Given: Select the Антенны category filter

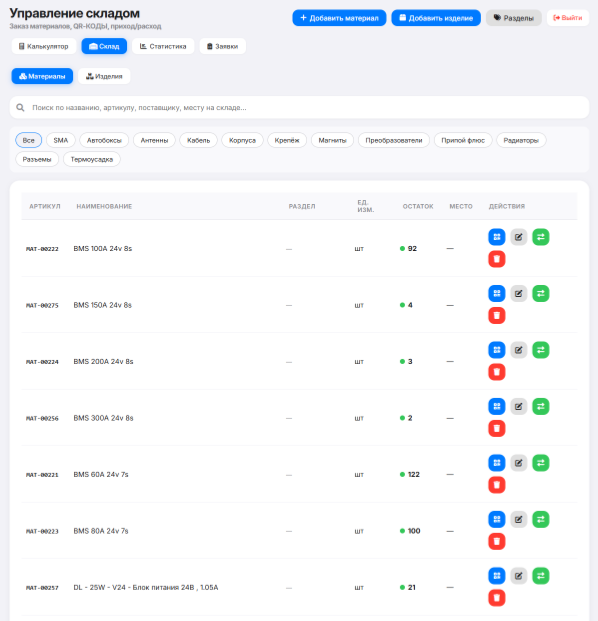Looking at the screenshot, I should click(154, 140).
